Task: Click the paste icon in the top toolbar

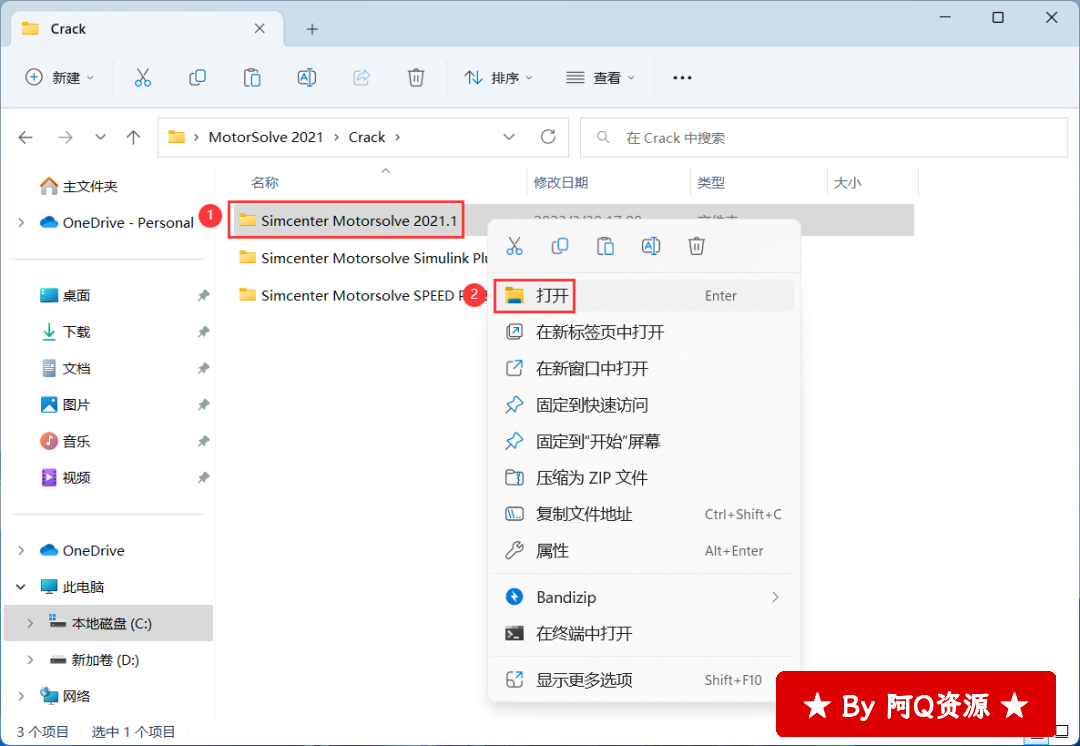Action: (x=252, y=78)
